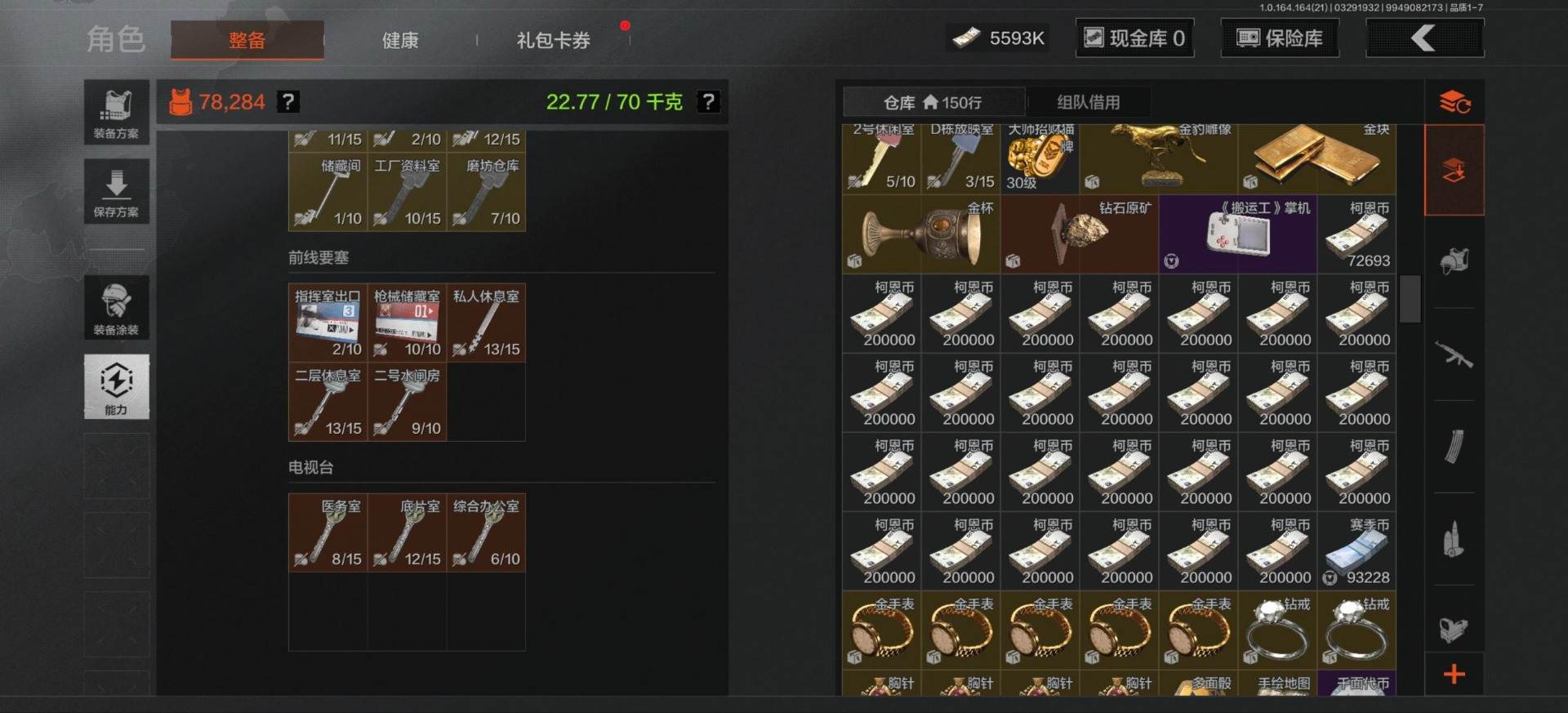This screenshot has height=713, width=1568.
Task: Open the 装备涂装 gear skins icon
Action: [116, 307]
